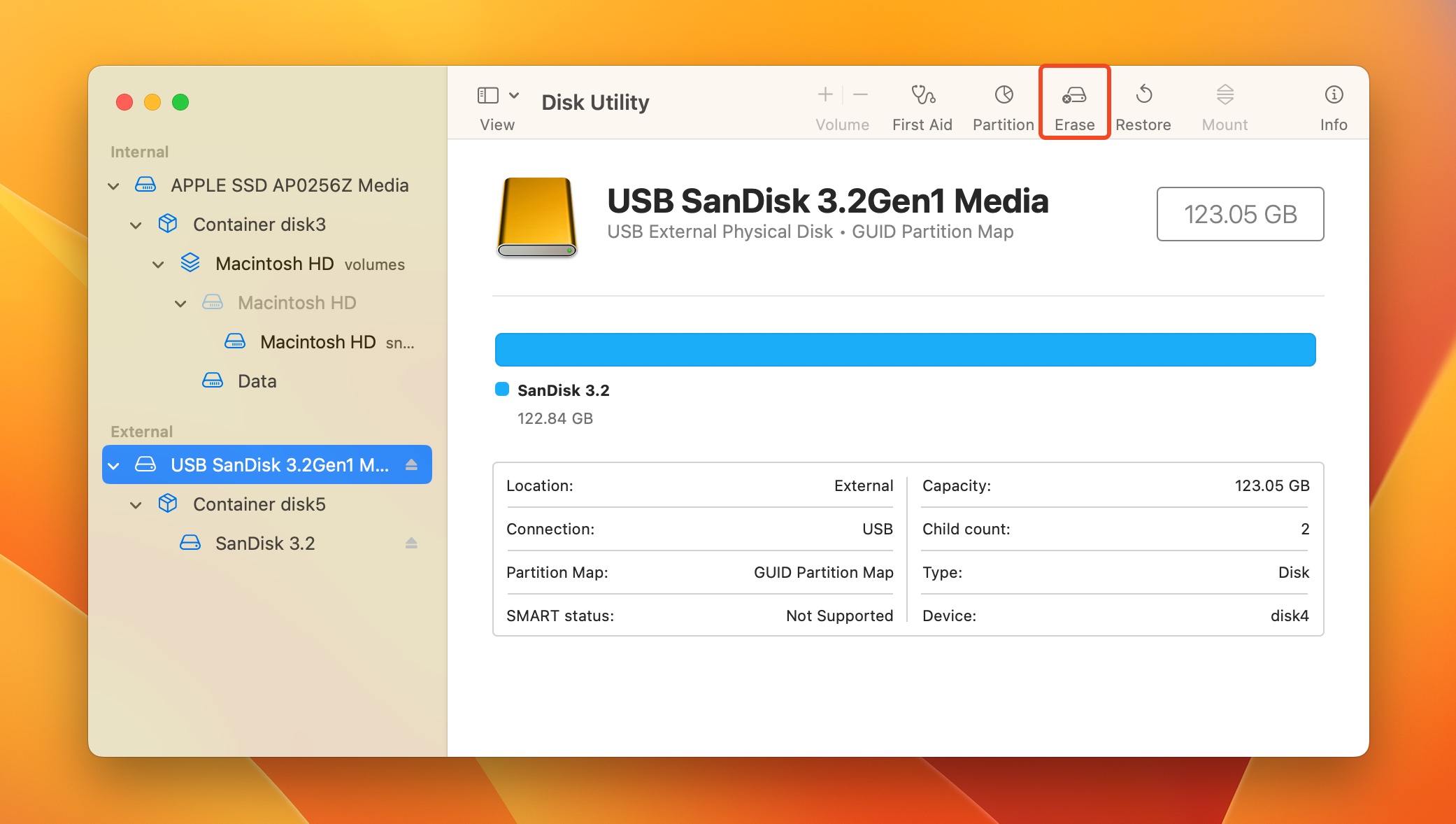Click the USB SanDisk 3.2Gen1 Media heading
This screenshot has width=1456, height=824.
[x=827, y=201]
